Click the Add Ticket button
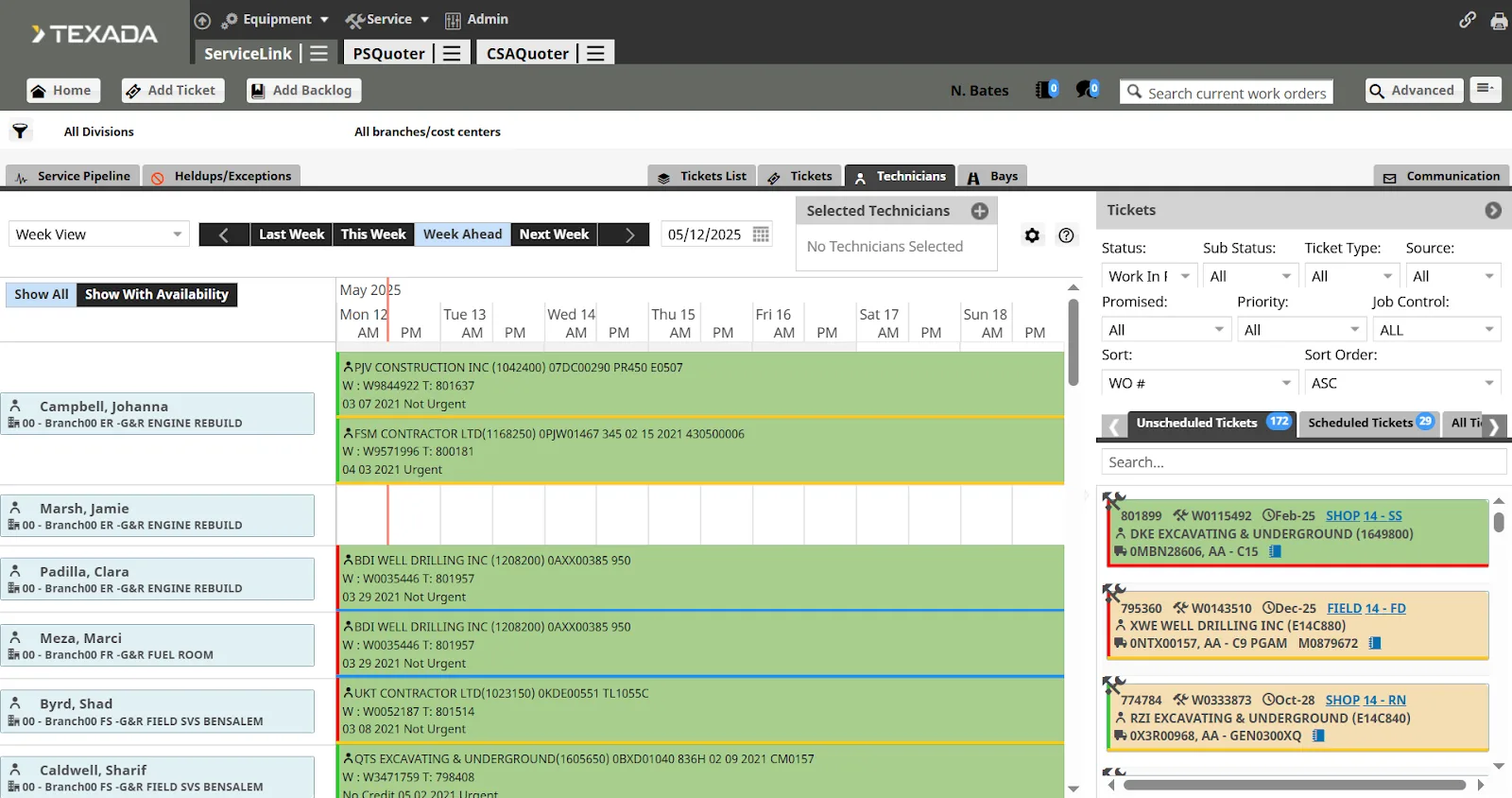The image size is (1512, 798). (x=173, y=91)
